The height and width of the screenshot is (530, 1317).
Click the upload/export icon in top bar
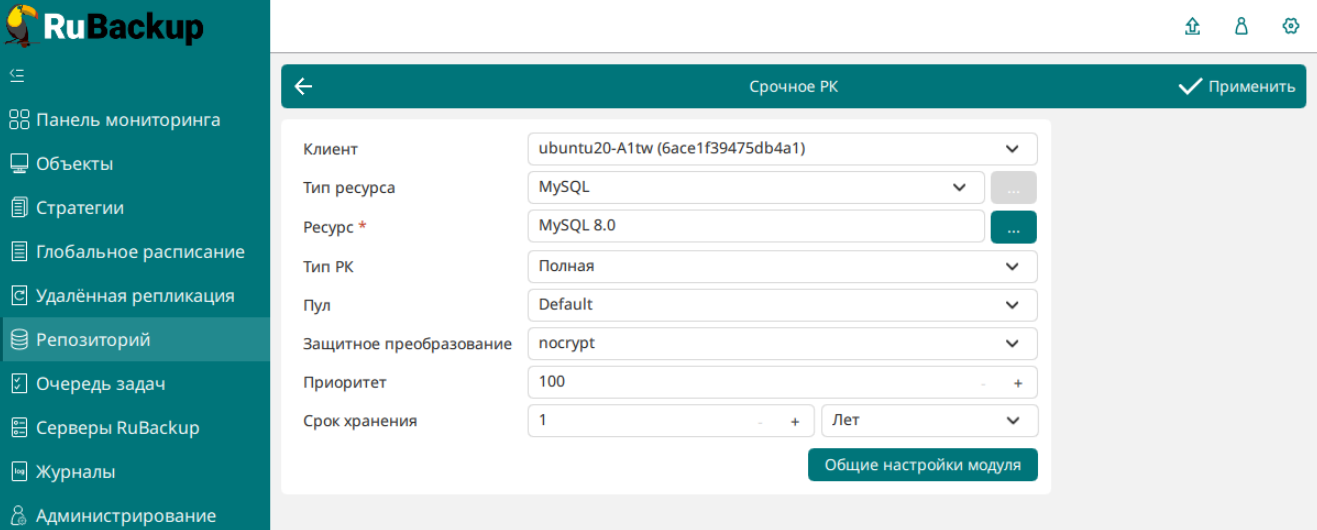click(1192, 27)
